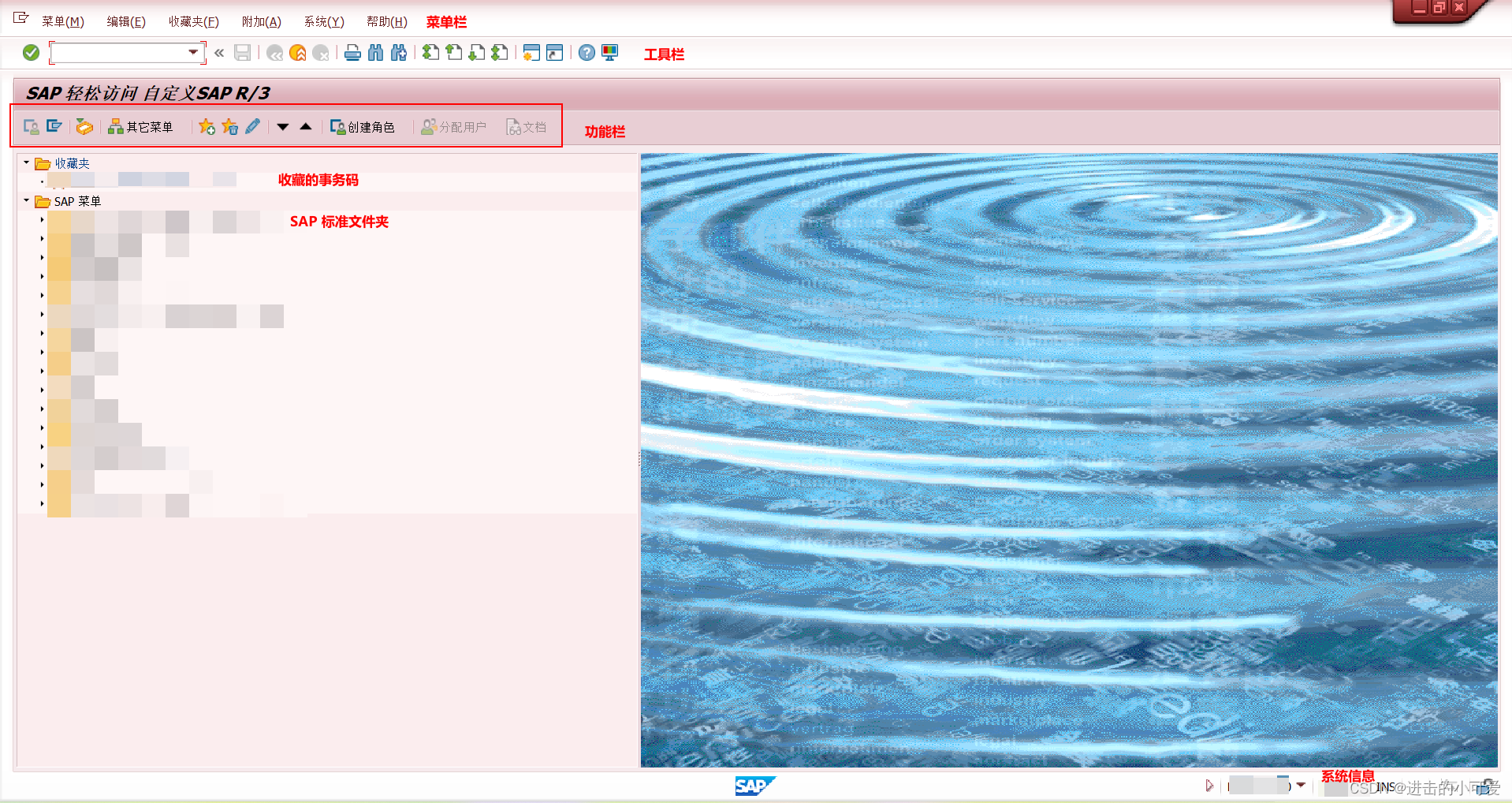
Task: Click the Find binoculars icon
Action: (x=375, y=53)
